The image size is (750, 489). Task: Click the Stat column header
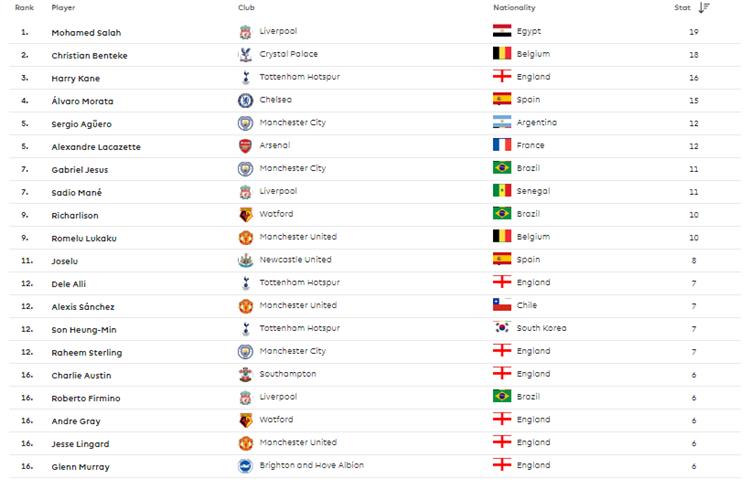click(x=681, y=8)
